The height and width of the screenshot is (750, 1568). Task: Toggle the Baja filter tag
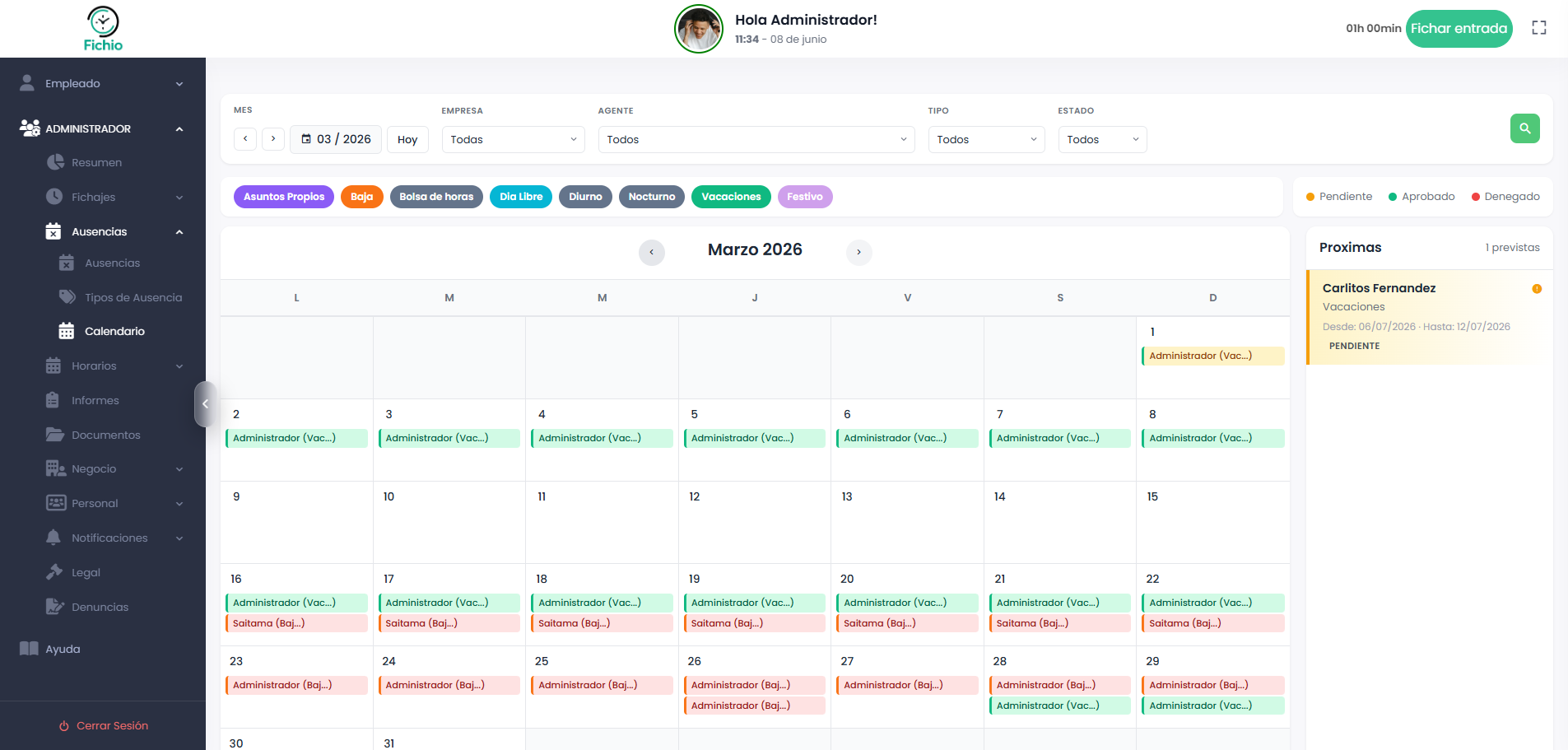click(362, 197)
